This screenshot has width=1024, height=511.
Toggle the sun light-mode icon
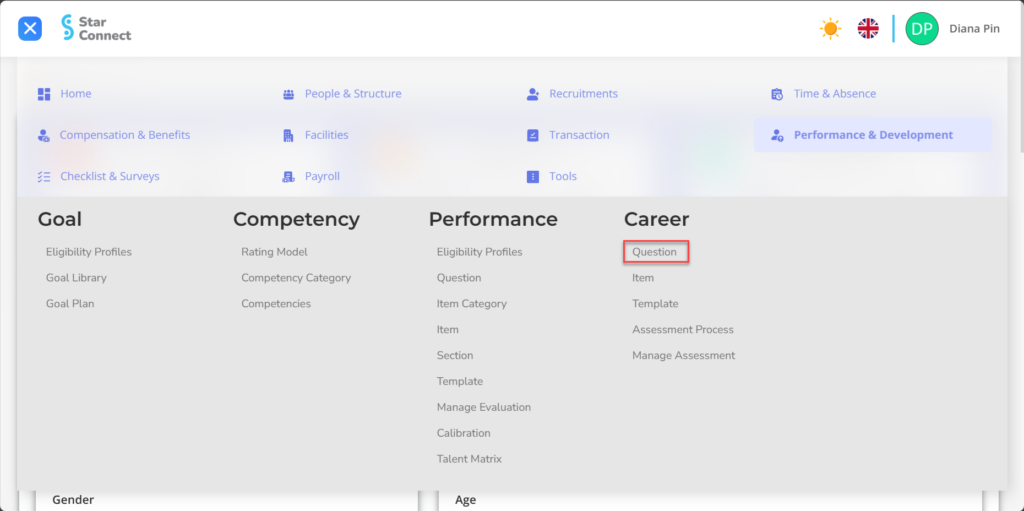(831, 29)
